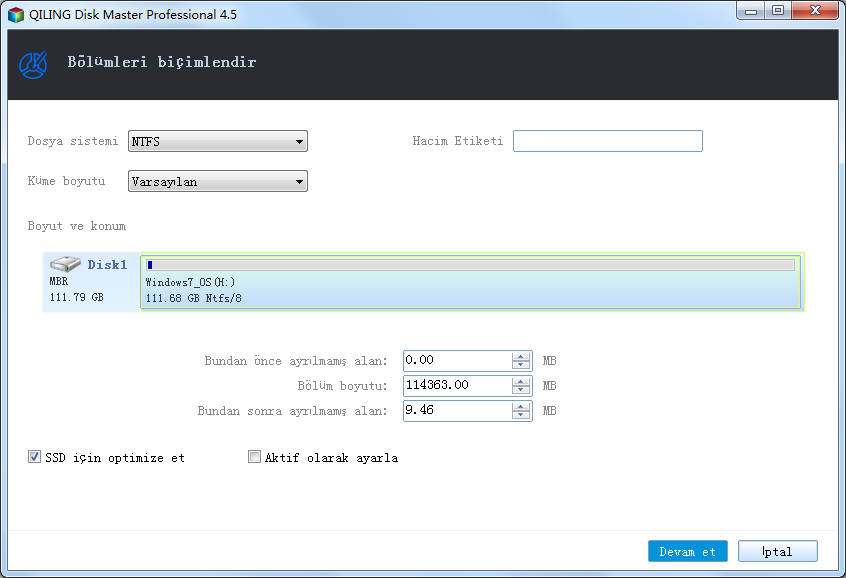This screenshot has height=578, width=846.
Task: Decrease 'Bundan önce ayrılmamış alan' with down arrow
Action: (521, 365)
